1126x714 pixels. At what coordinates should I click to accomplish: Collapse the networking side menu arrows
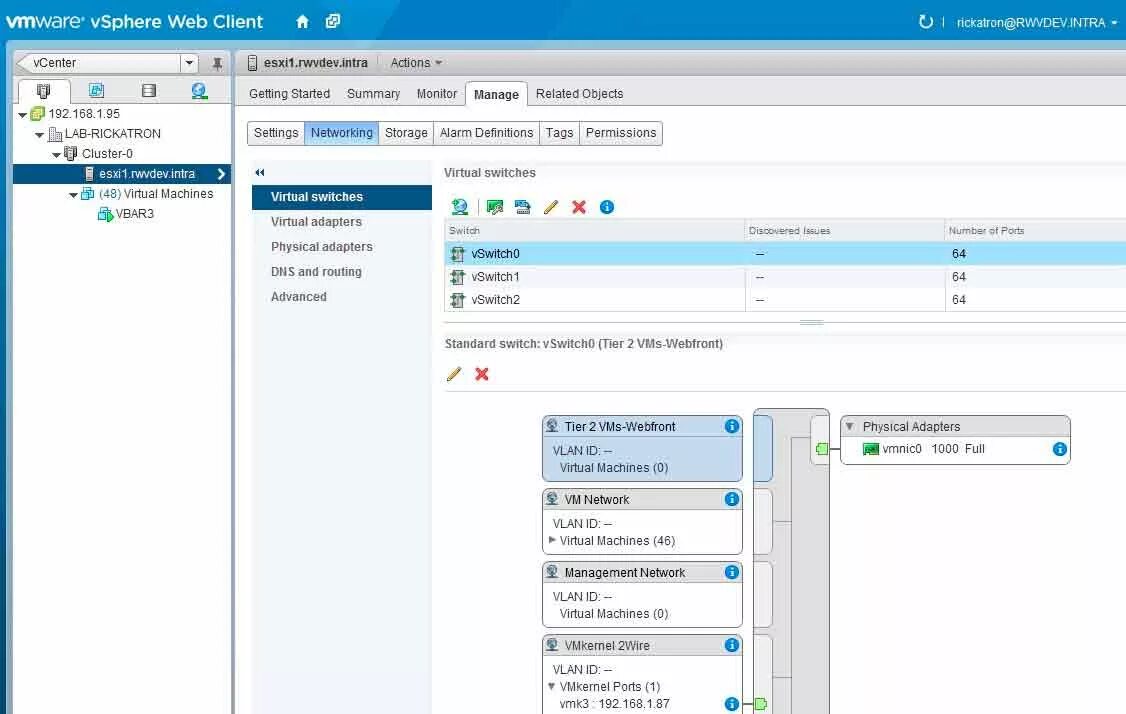pyautogui.click(x=260, y=172)
